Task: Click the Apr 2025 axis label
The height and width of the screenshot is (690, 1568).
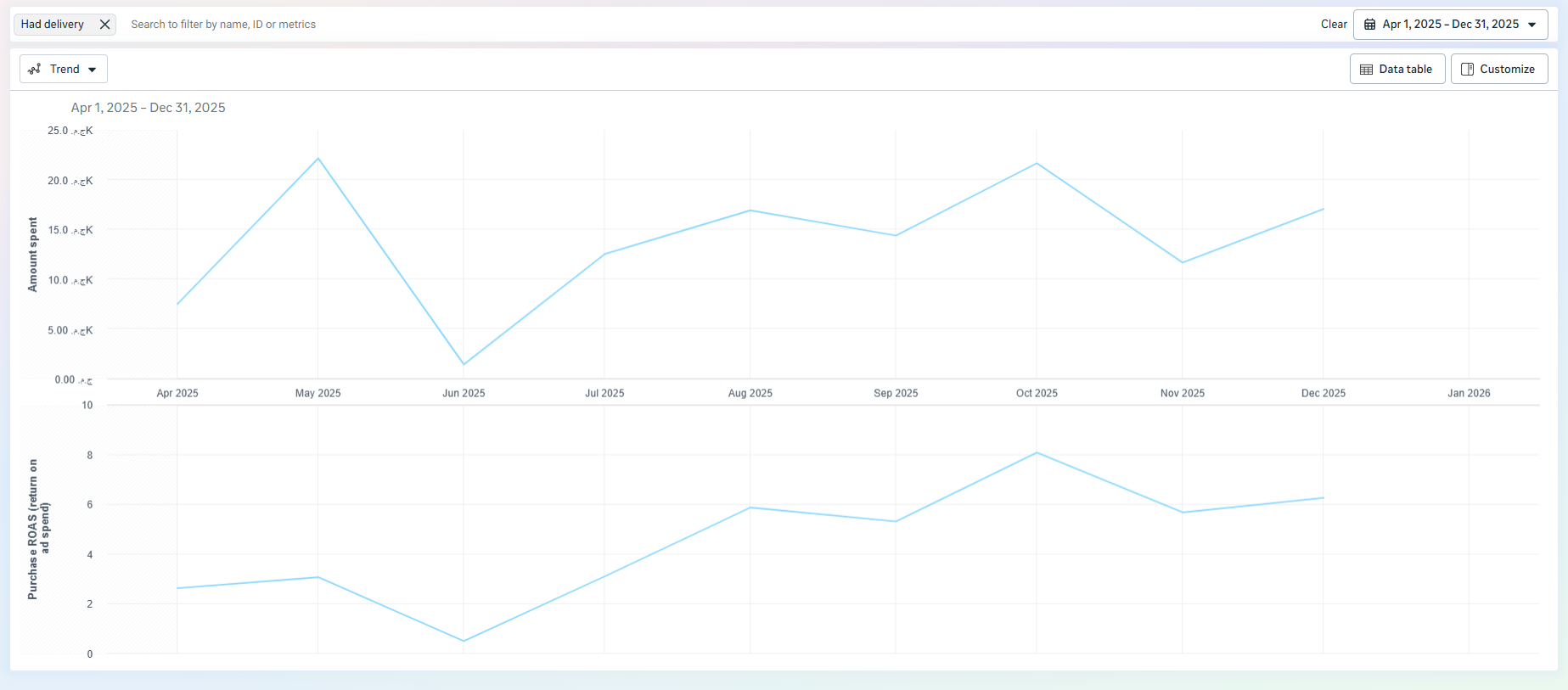Action: point(177,393)
